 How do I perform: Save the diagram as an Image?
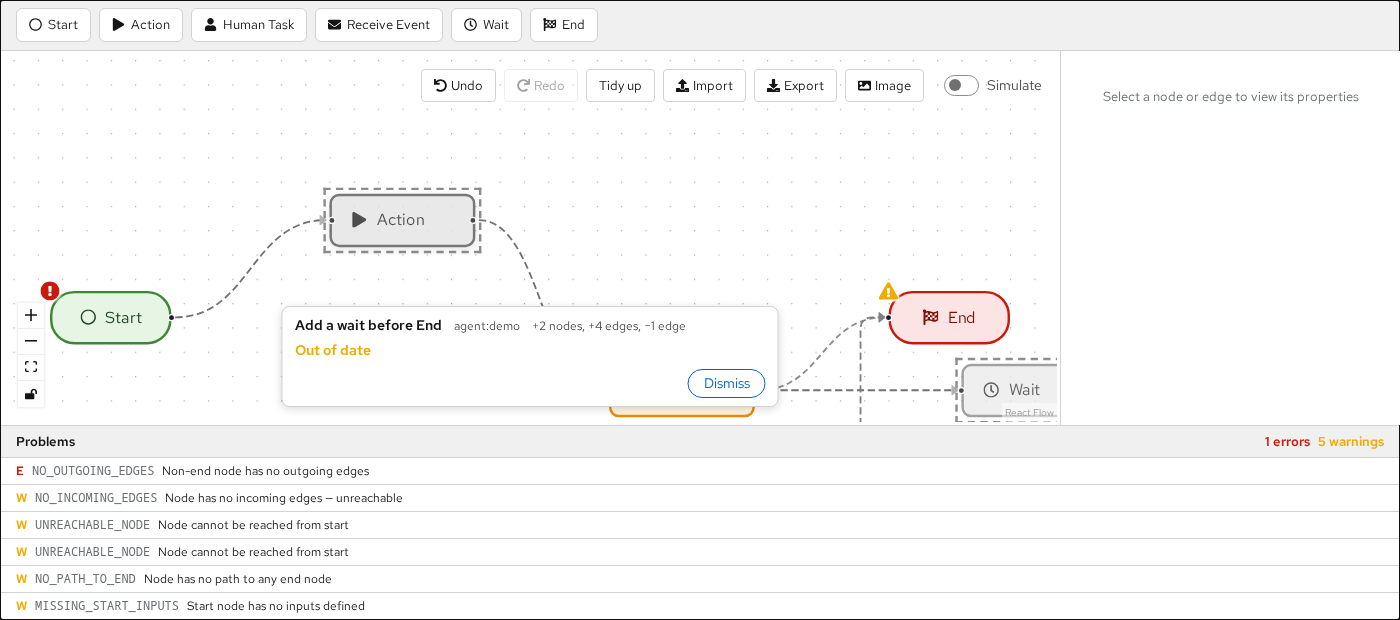click(x=884, y=86)
